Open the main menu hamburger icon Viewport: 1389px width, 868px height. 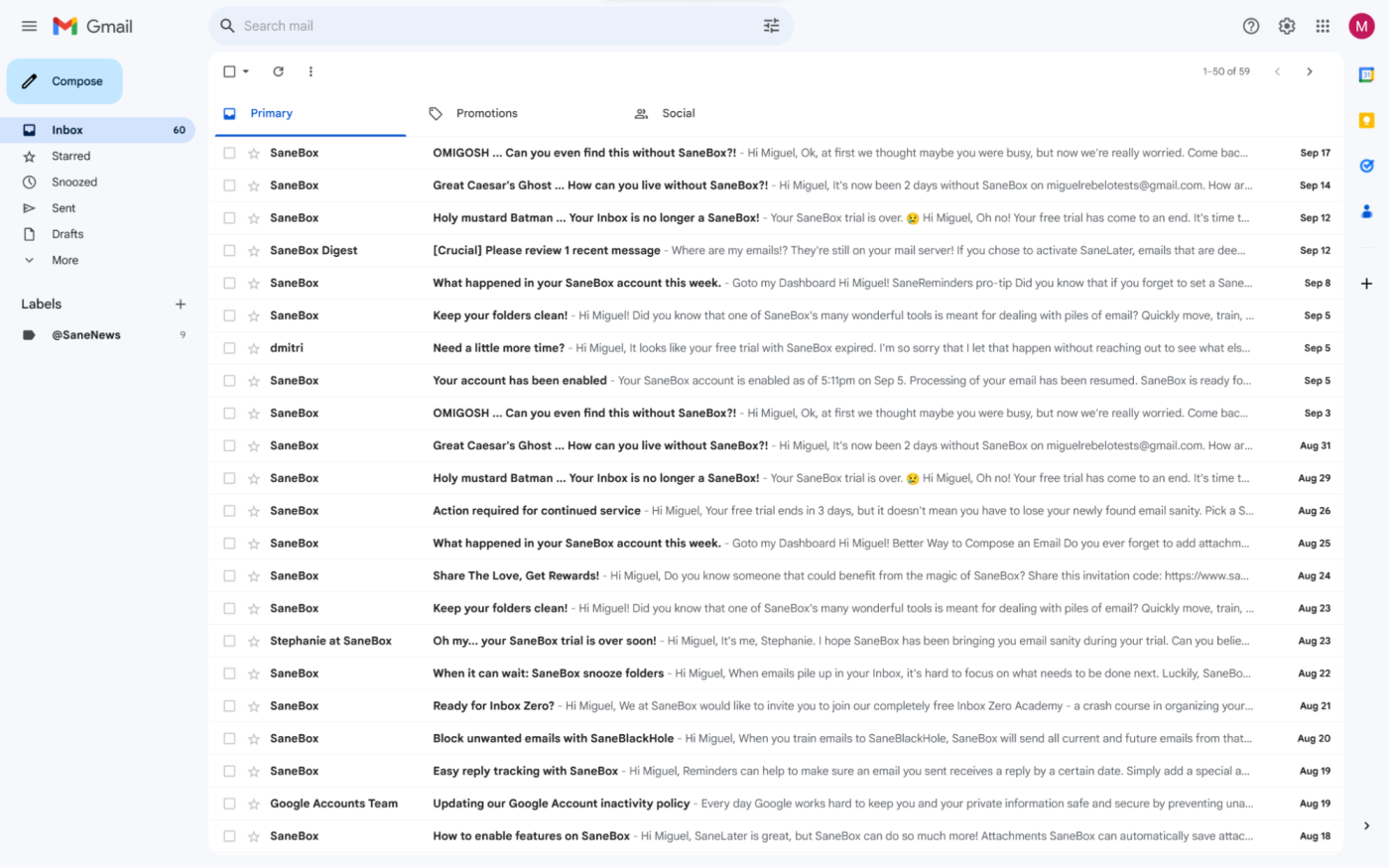[x=29, y=26]
